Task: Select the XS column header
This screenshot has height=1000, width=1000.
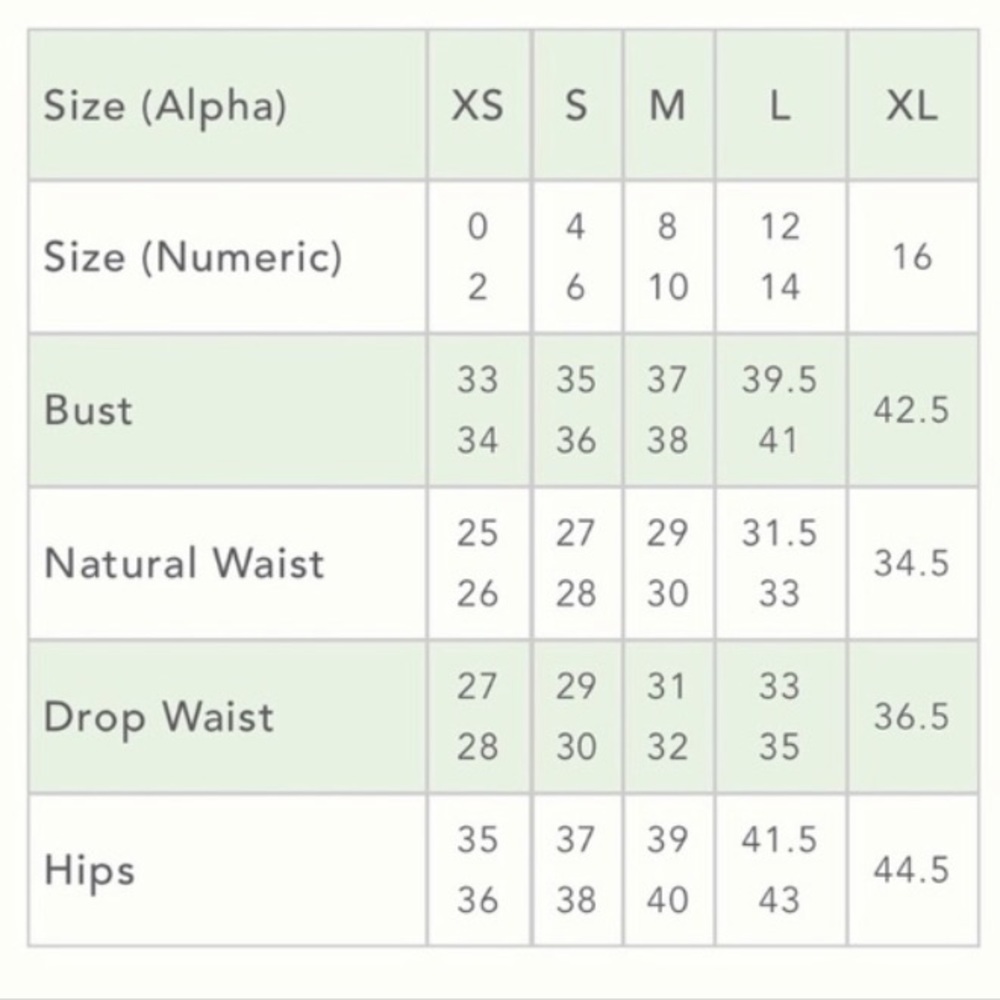Action: click(478, 105)
